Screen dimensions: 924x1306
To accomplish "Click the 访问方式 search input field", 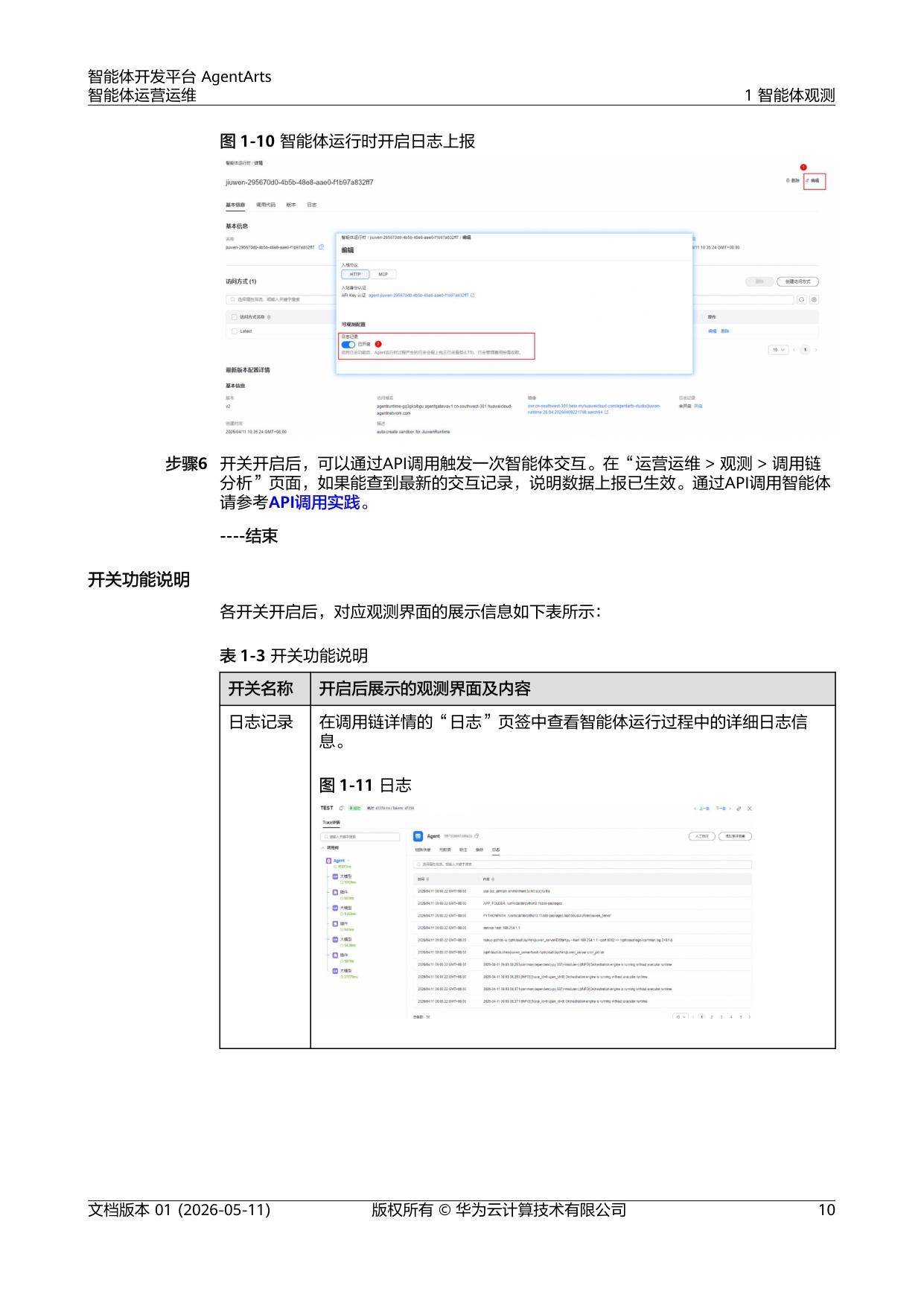I will click(510, 299).
